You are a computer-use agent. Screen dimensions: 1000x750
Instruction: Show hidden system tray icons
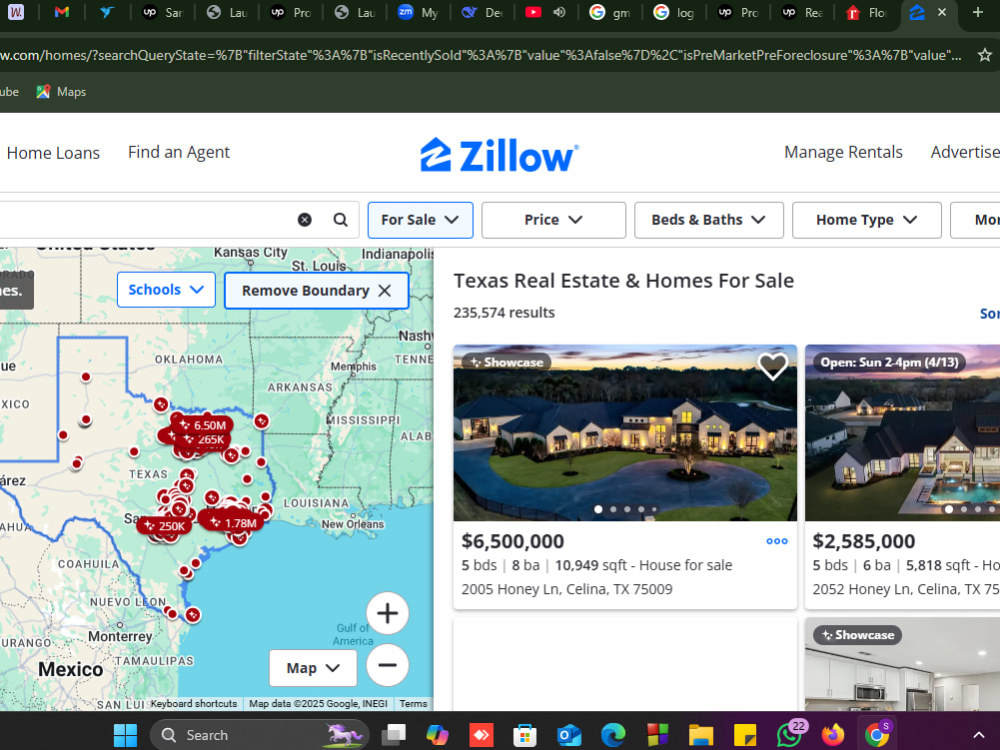pyautogui.click(x=978, y=735)
